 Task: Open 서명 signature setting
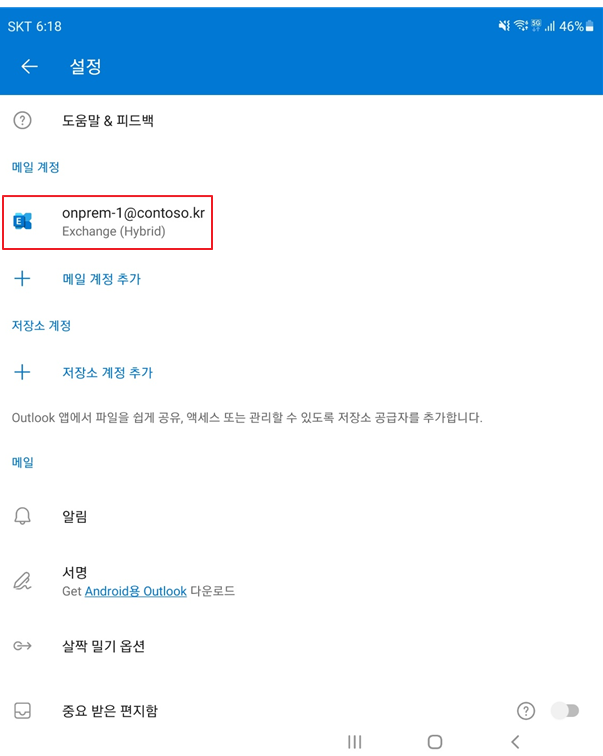pos(301,581)
